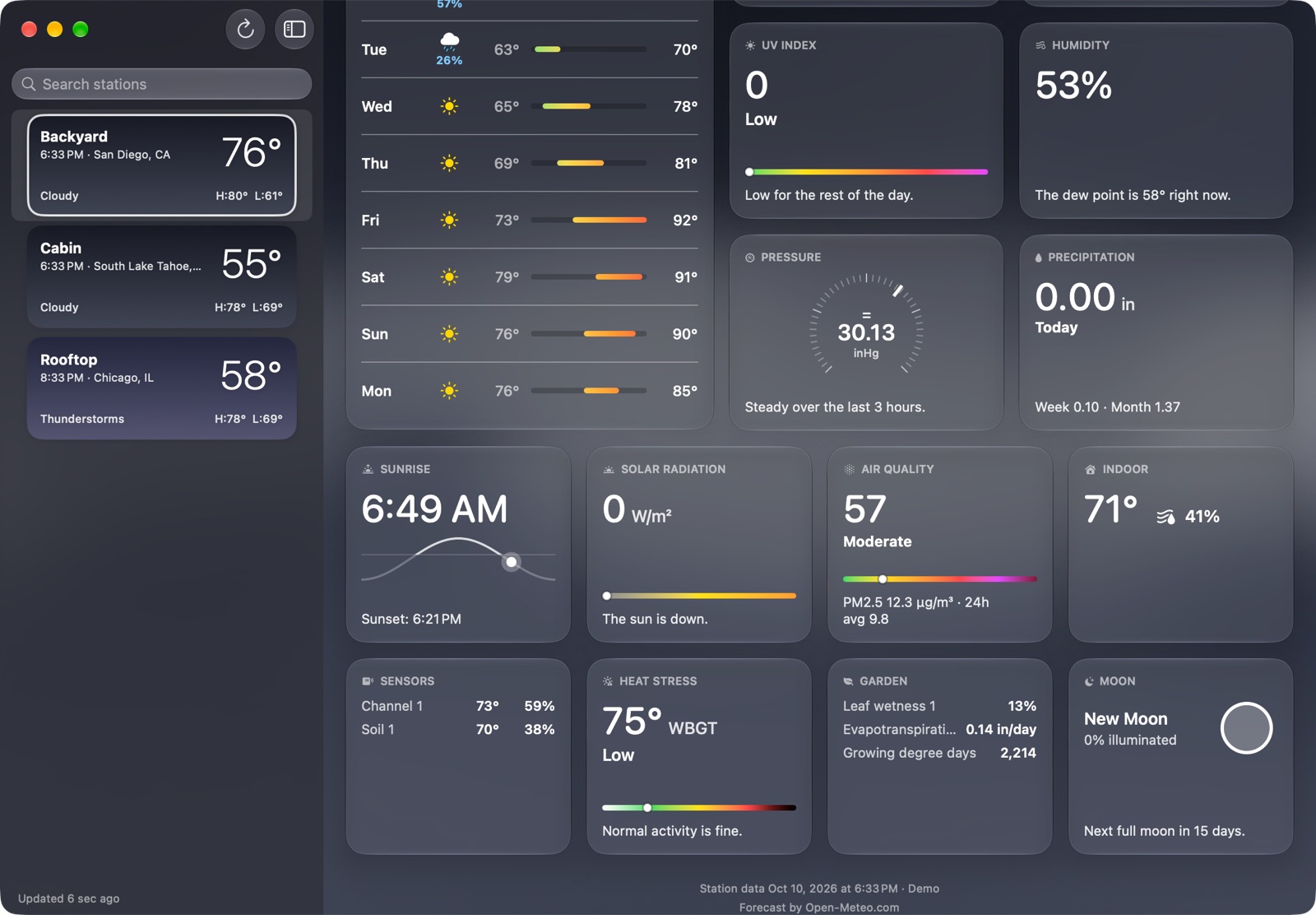
Task: Click the 'Updated 6 sec ago' status text
Action: 69,899
